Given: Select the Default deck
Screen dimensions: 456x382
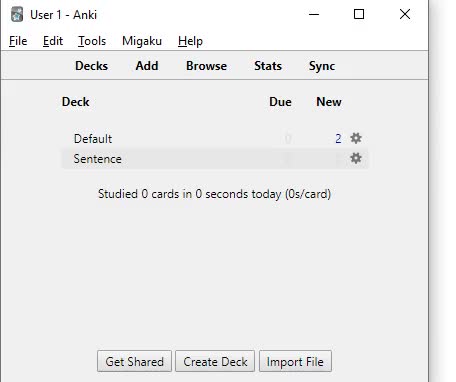Looking at the screenshot, I should [93, 139].
